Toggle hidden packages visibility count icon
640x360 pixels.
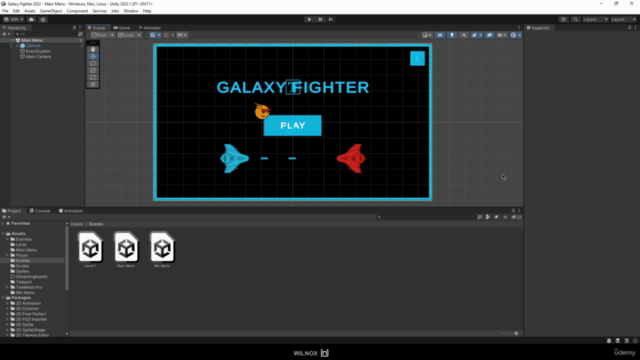pos(517,217)
